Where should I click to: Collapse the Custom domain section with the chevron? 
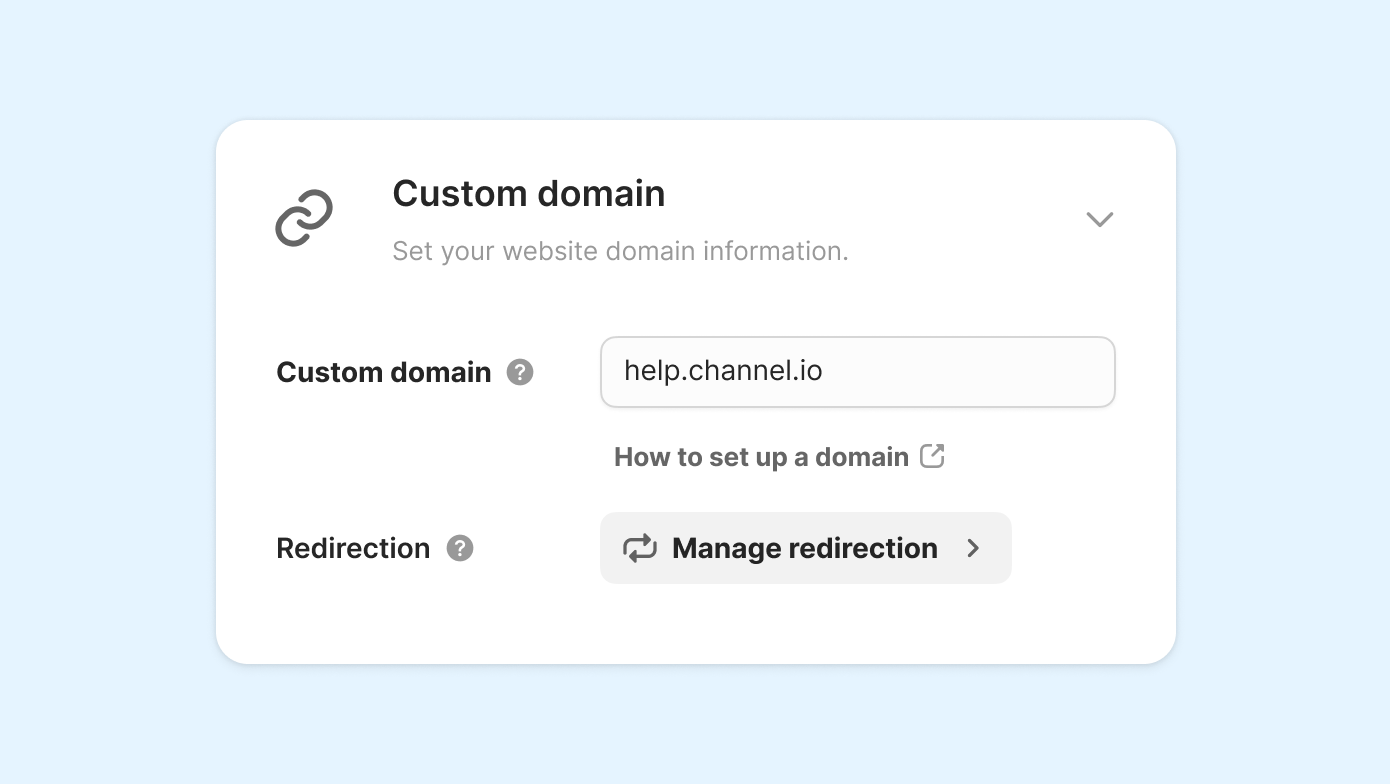coord(1099,219)
